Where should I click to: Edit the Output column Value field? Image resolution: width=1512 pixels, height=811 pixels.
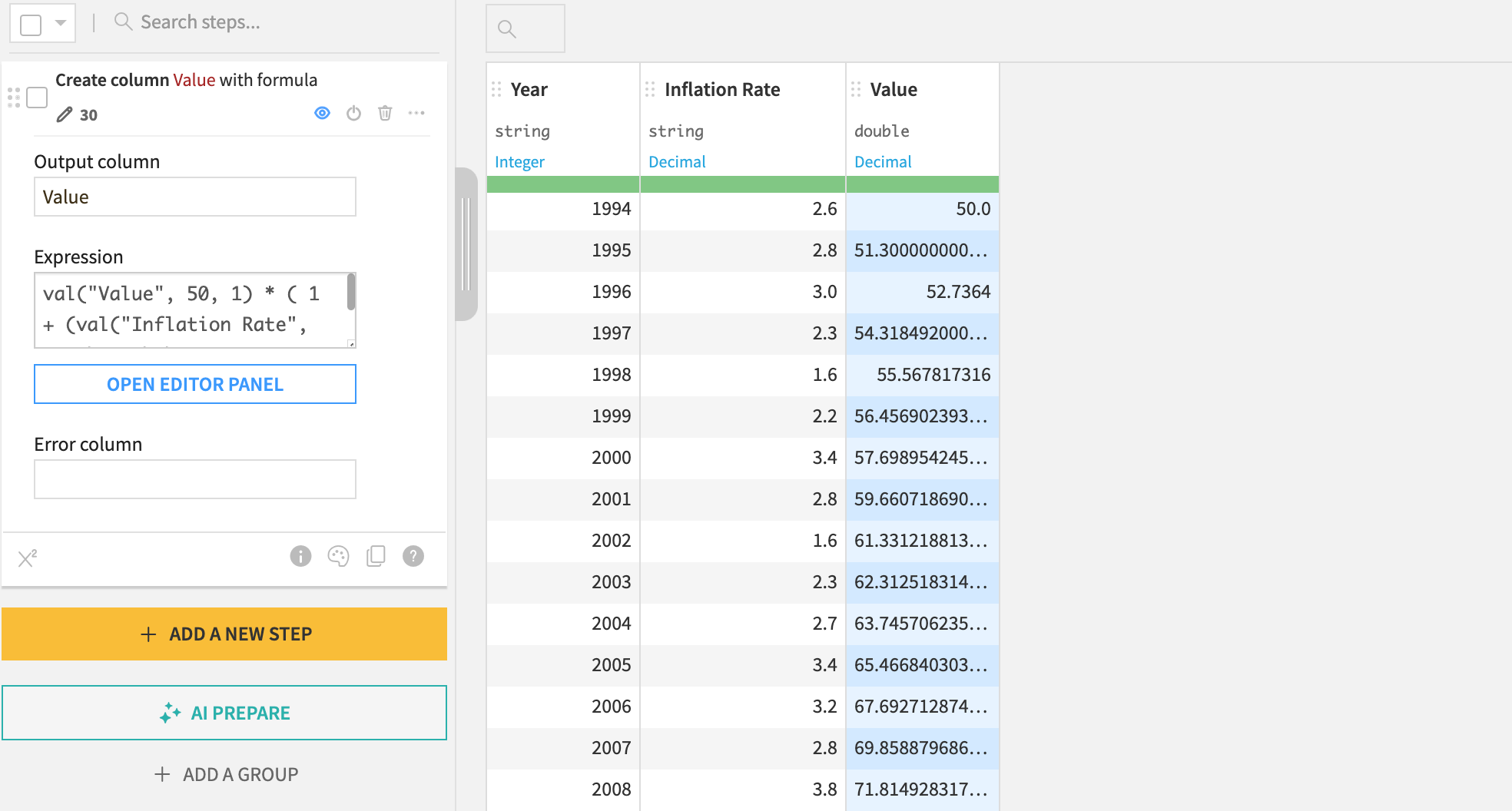point(195,197)
